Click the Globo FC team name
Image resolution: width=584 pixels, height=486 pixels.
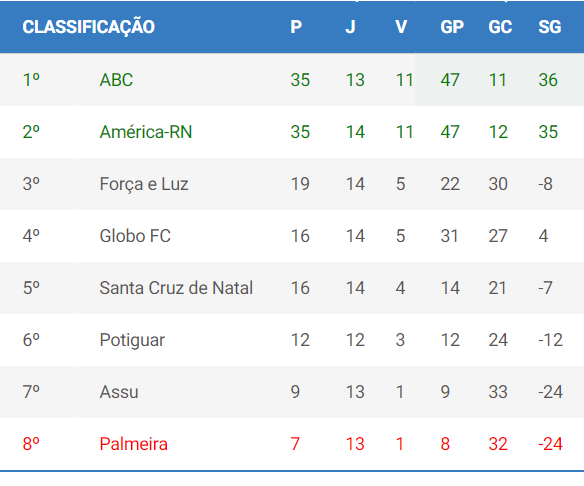click(x=135, y=236)
